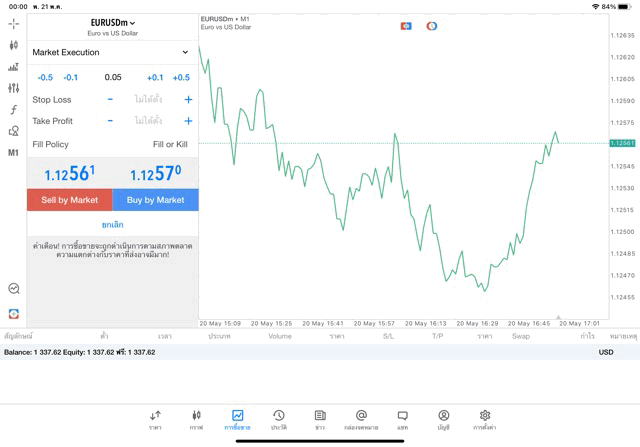Select the crosshair tool in left sidebar
640x447 pixels.
(14, 23)
